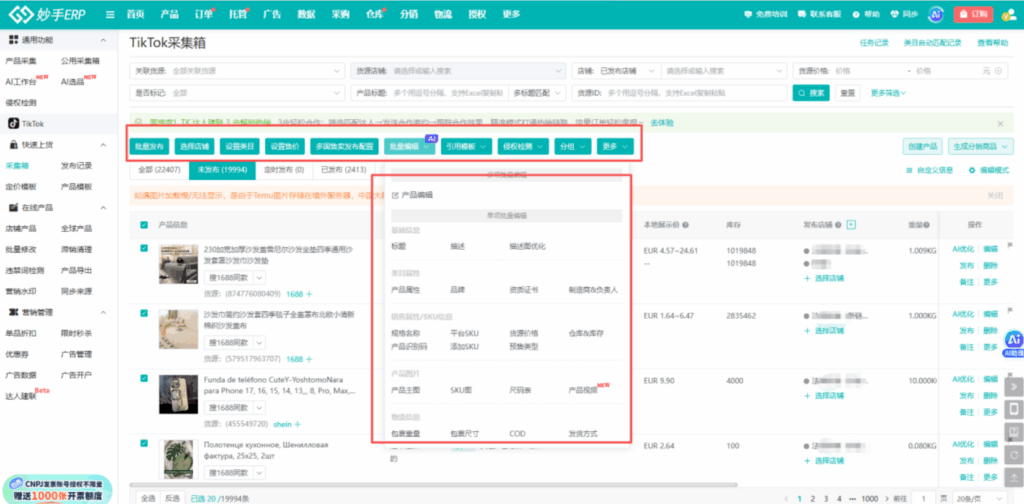
Task: Switch to the 全部 (22407) tab
Action: (x=159, y=170)
